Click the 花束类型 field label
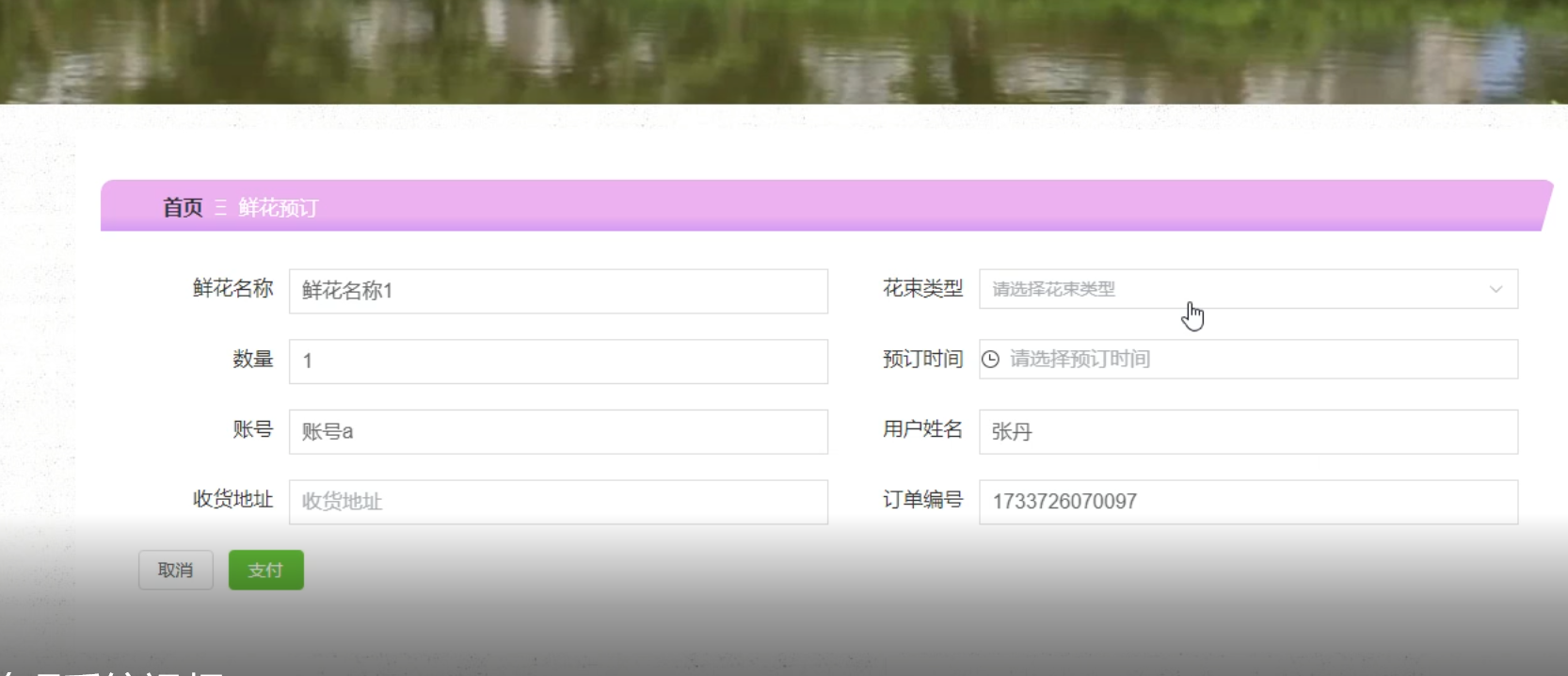This screenshot has width=1568, height=676. tap(922, 289)
